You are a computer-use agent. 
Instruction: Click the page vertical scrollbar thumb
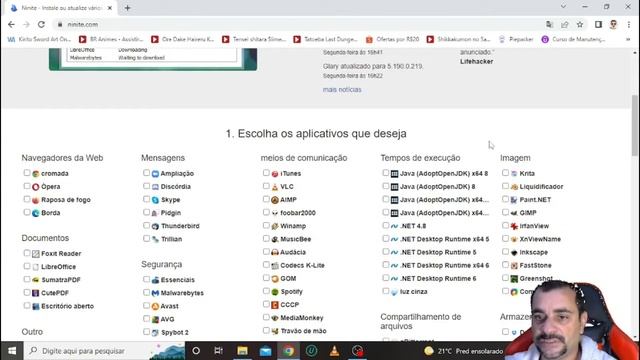coord(635,125)
